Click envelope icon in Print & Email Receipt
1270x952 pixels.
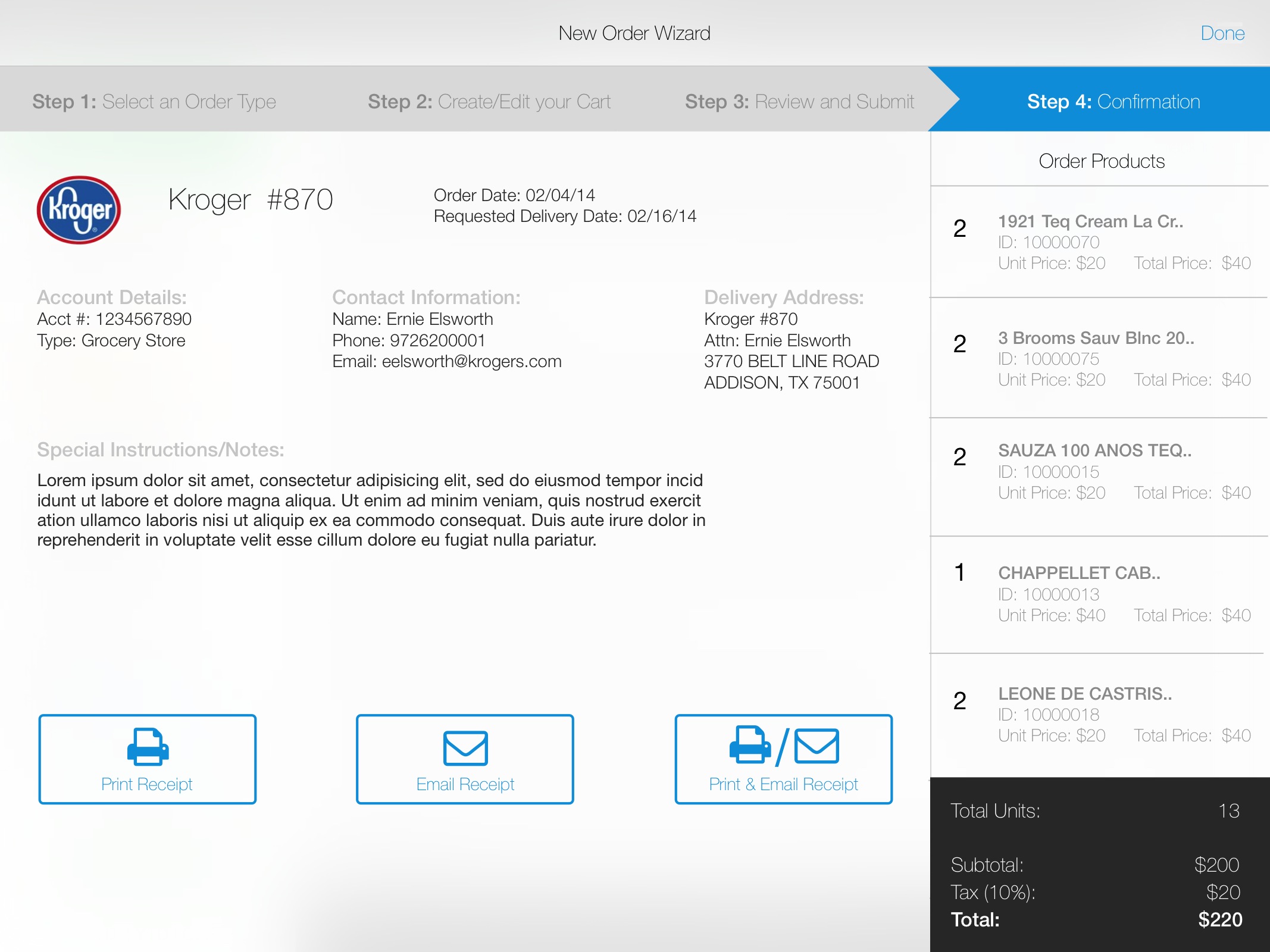click(x=817, y=746)
